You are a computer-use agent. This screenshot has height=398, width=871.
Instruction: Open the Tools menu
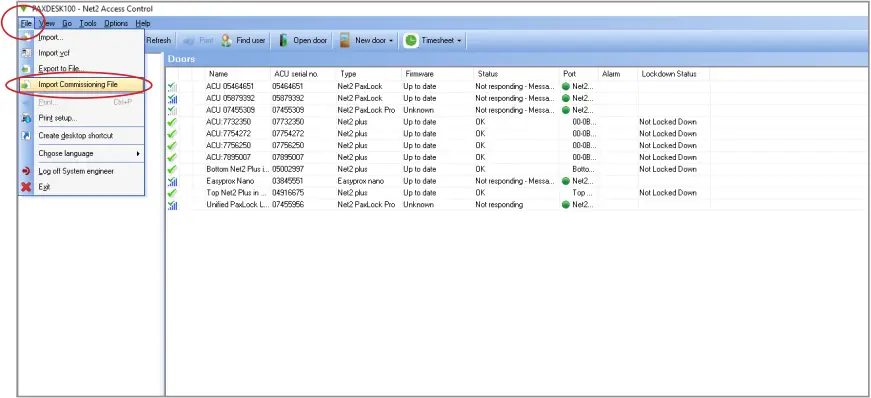pyautogui.click(x=88, y=23)
